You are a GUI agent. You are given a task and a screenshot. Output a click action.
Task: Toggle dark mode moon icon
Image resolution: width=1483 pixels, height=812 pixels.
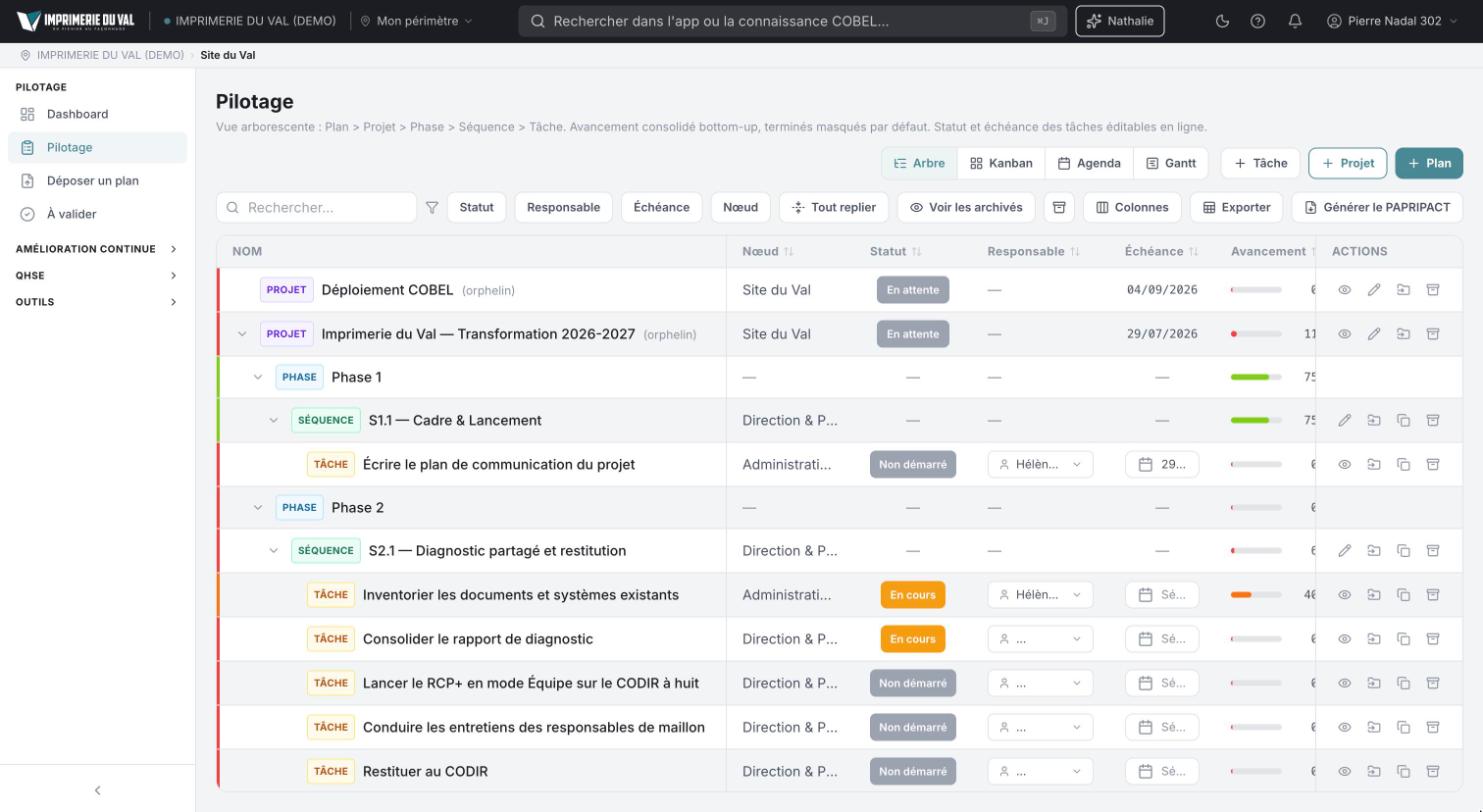1222,21
